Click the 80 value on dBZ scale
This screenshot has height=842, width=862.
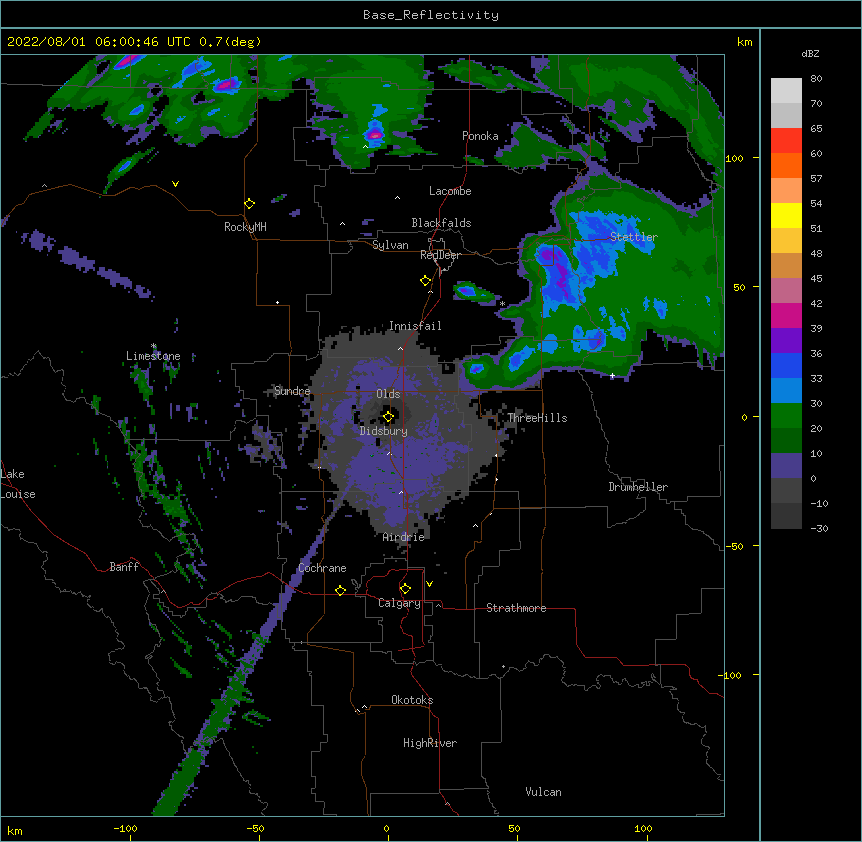[816, 78]
